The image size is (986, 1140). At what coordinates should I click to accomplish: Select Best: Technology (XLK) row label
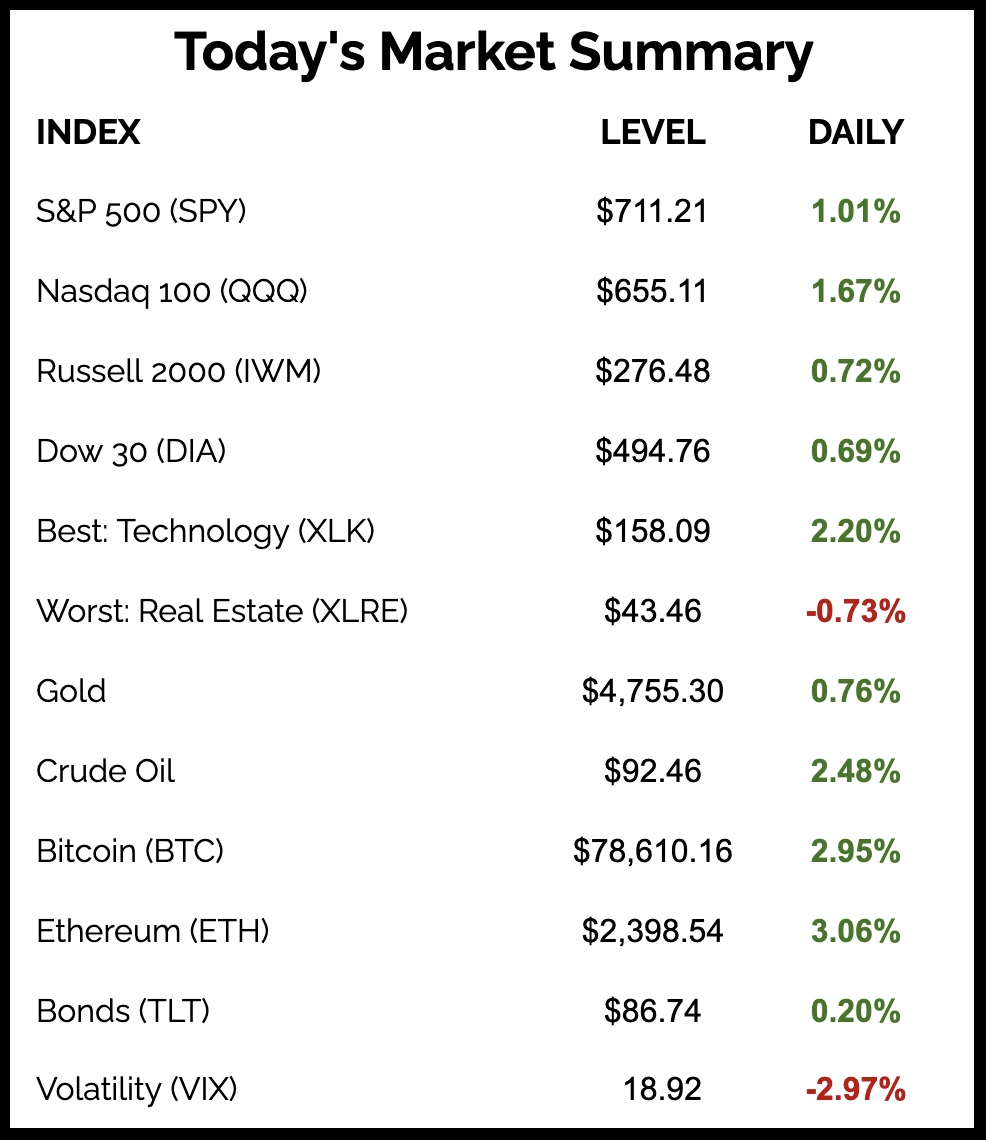[x=205, y=531]
